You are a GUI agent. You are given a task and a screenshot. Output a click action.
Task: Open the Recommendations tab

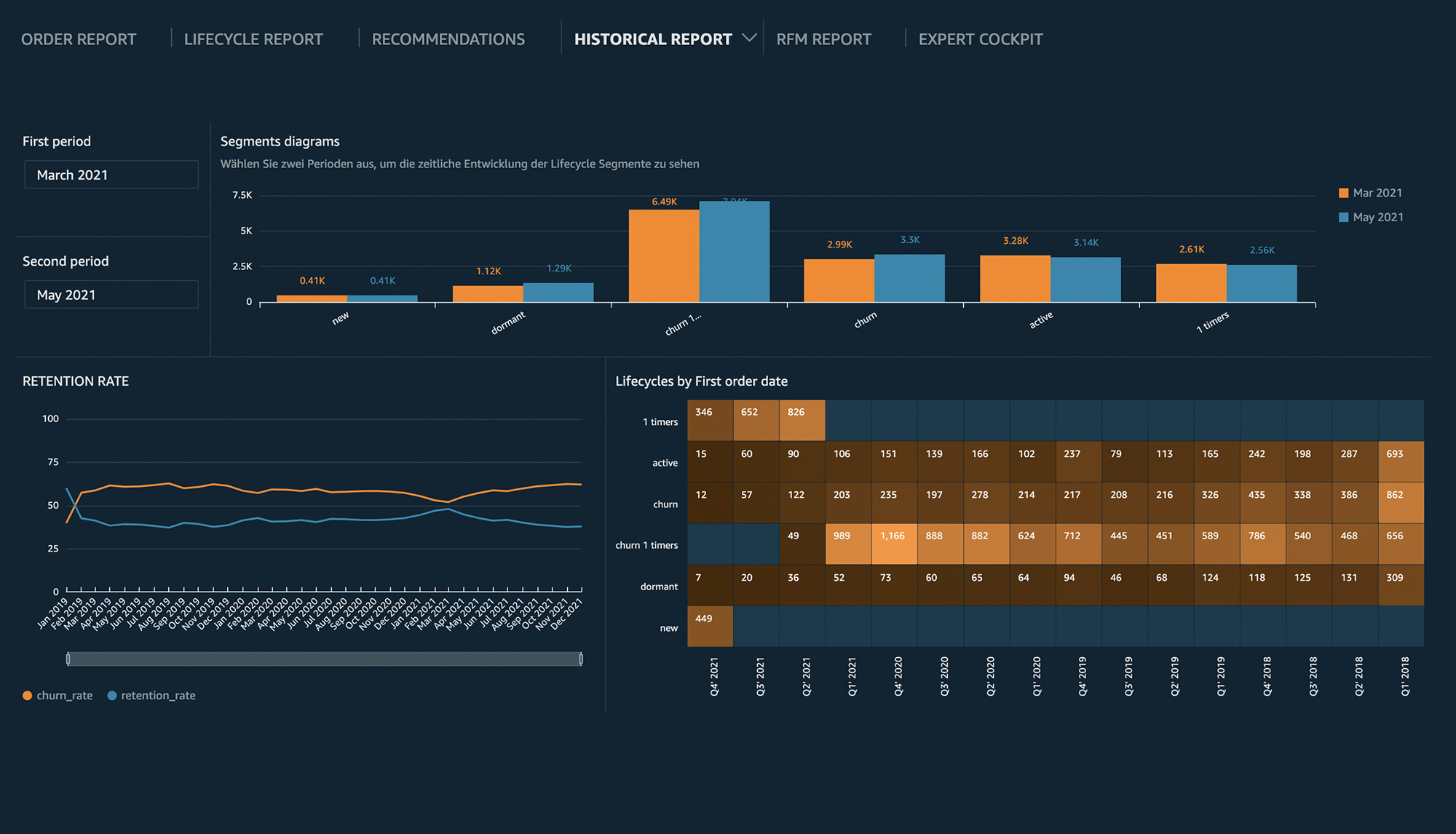click(448, 39)
